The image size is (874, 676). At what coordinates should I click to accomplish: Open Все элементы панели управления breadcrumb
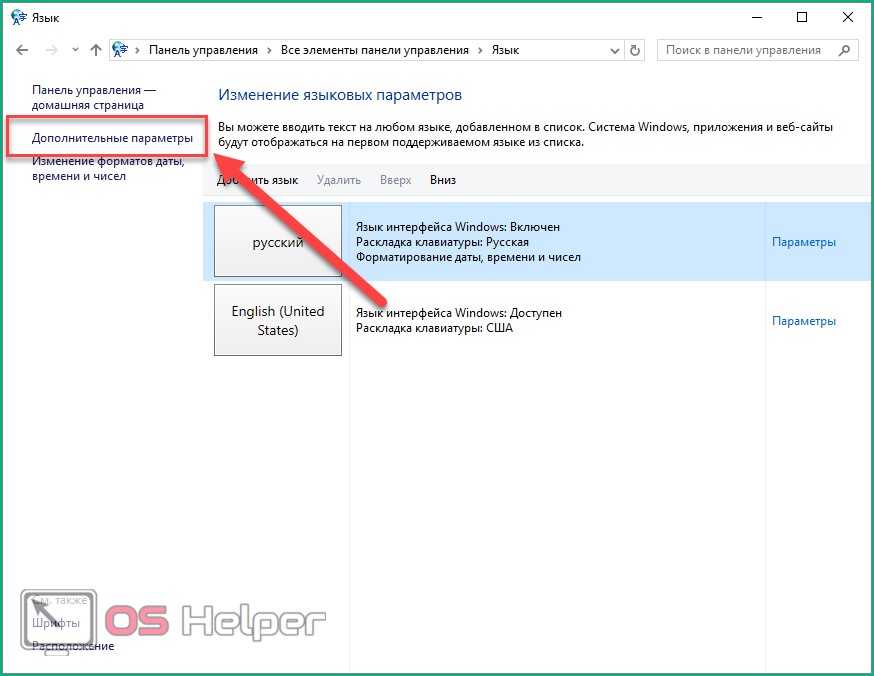pyautogui.click(x=375, y=50)
